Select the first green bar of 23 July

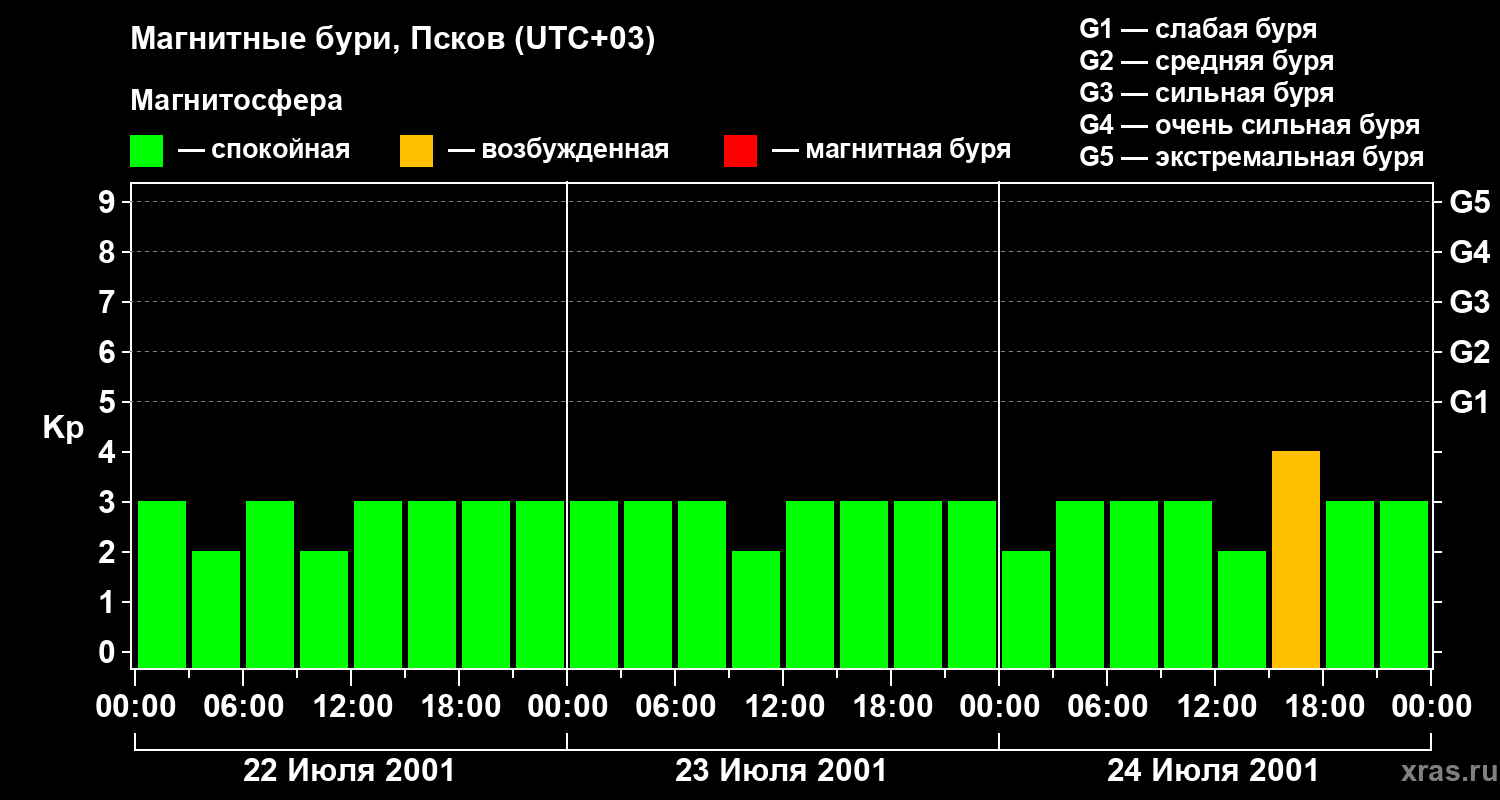click(594, 584)
